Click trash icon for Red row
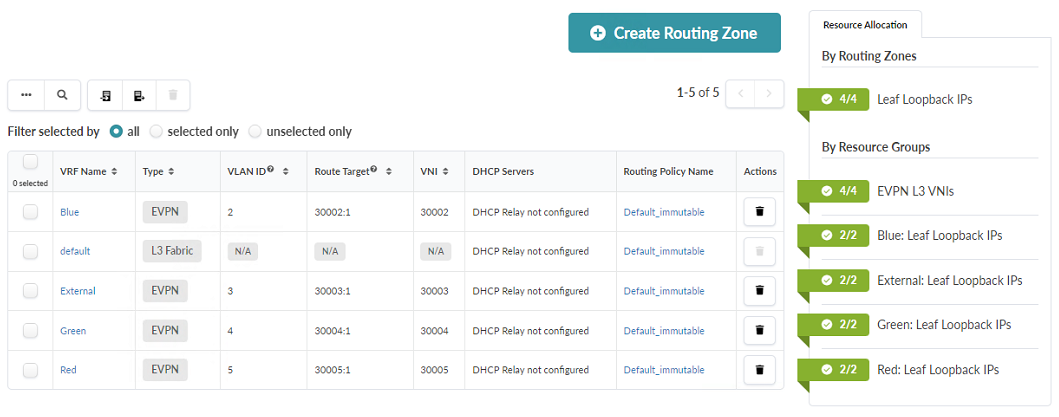Screen dimensions: 1059x417 pos(759,370)
